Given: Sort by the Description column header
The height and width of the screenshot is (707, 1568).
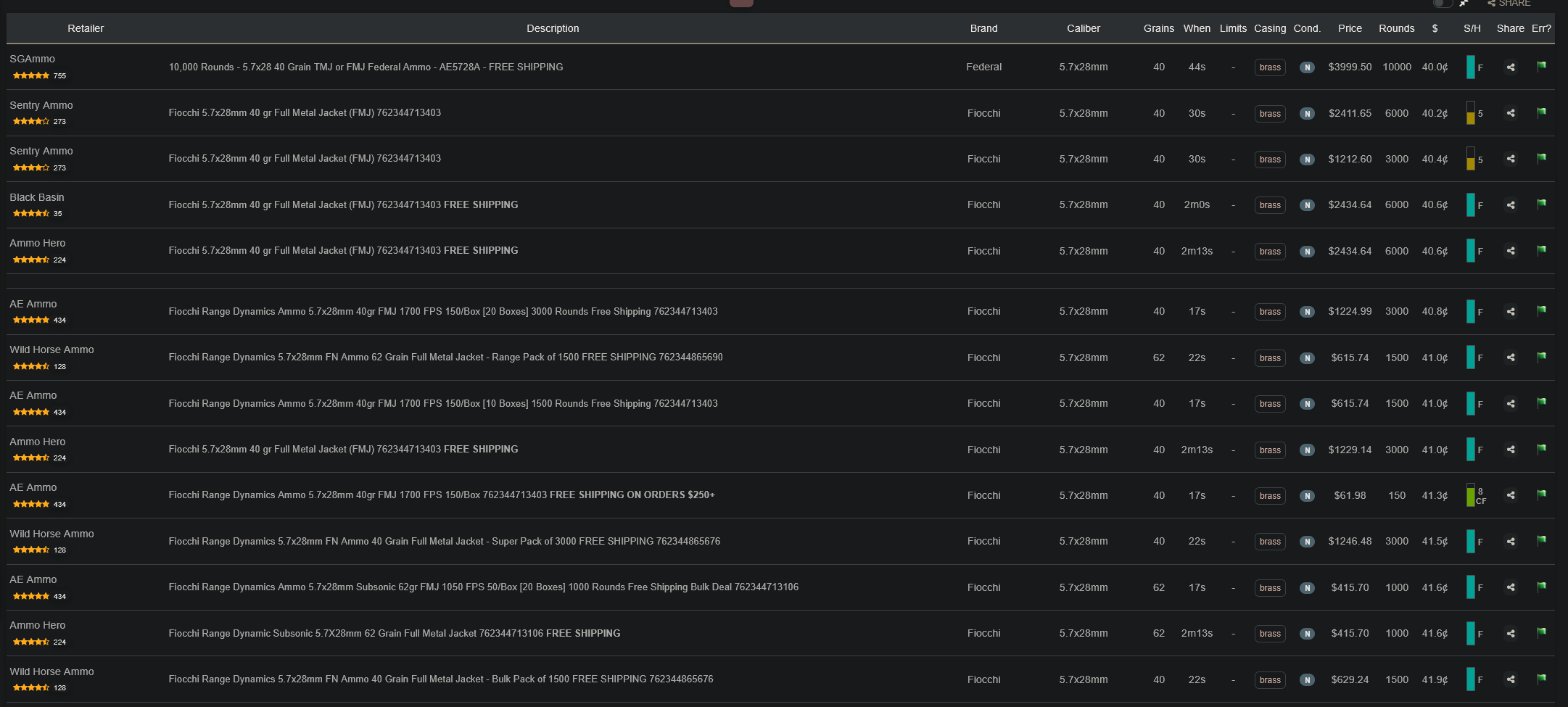Looking at the screenshot, I should (553, 28).
